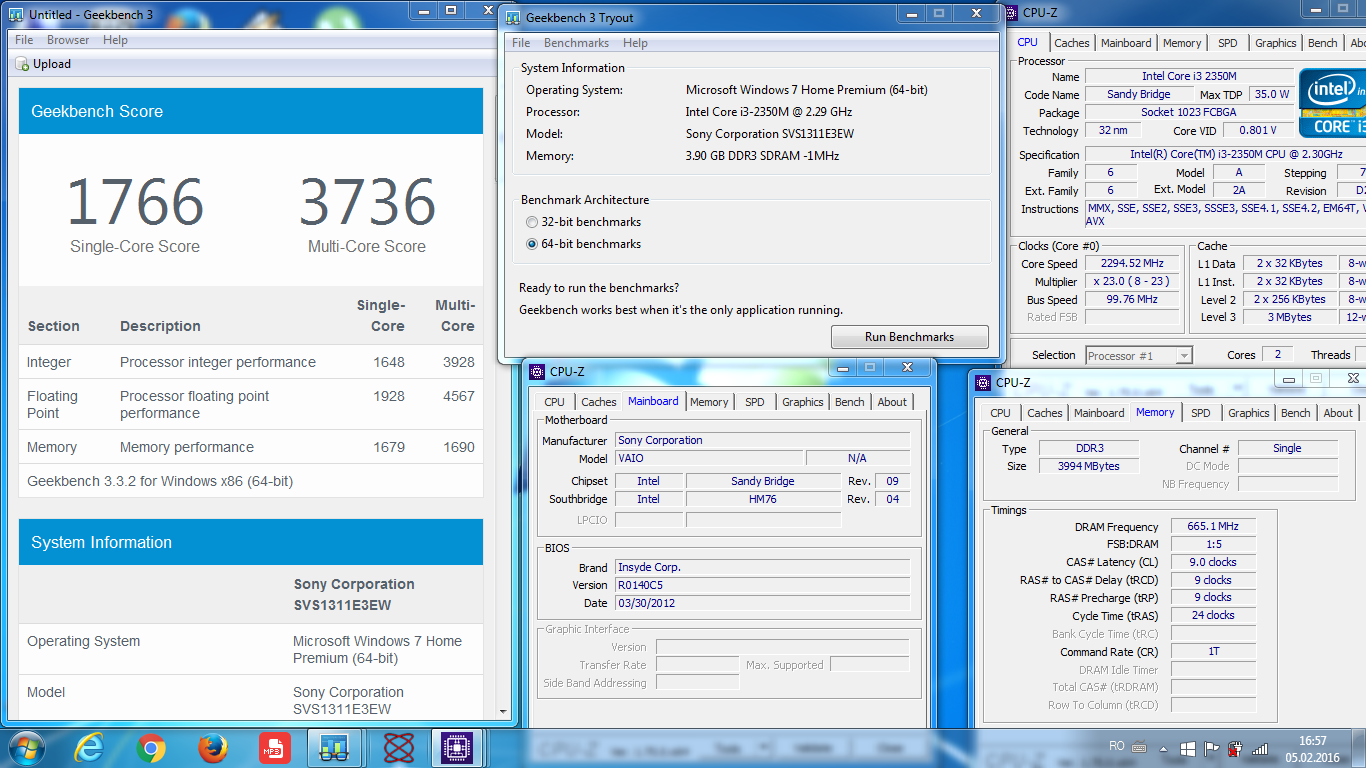Select 32-bit benchmarks option
The height and width of the screenshot is (768, 1366).
click(x=532, y=222)
